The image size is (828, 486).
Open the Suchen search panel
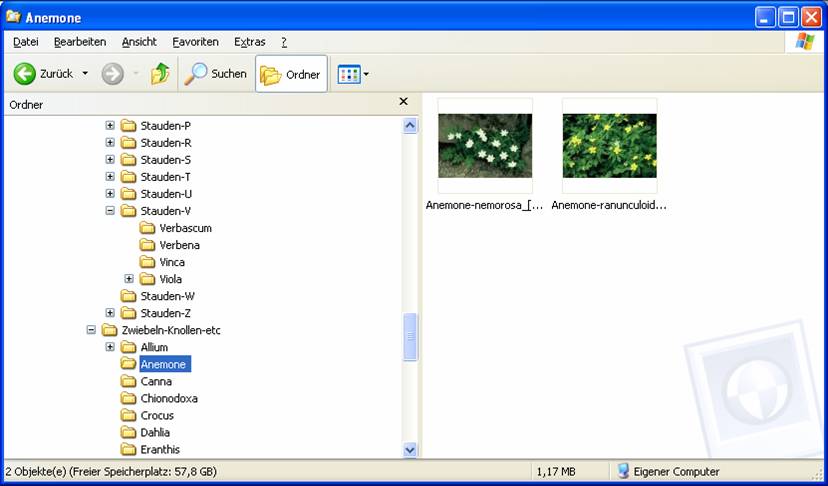[216, 74]
